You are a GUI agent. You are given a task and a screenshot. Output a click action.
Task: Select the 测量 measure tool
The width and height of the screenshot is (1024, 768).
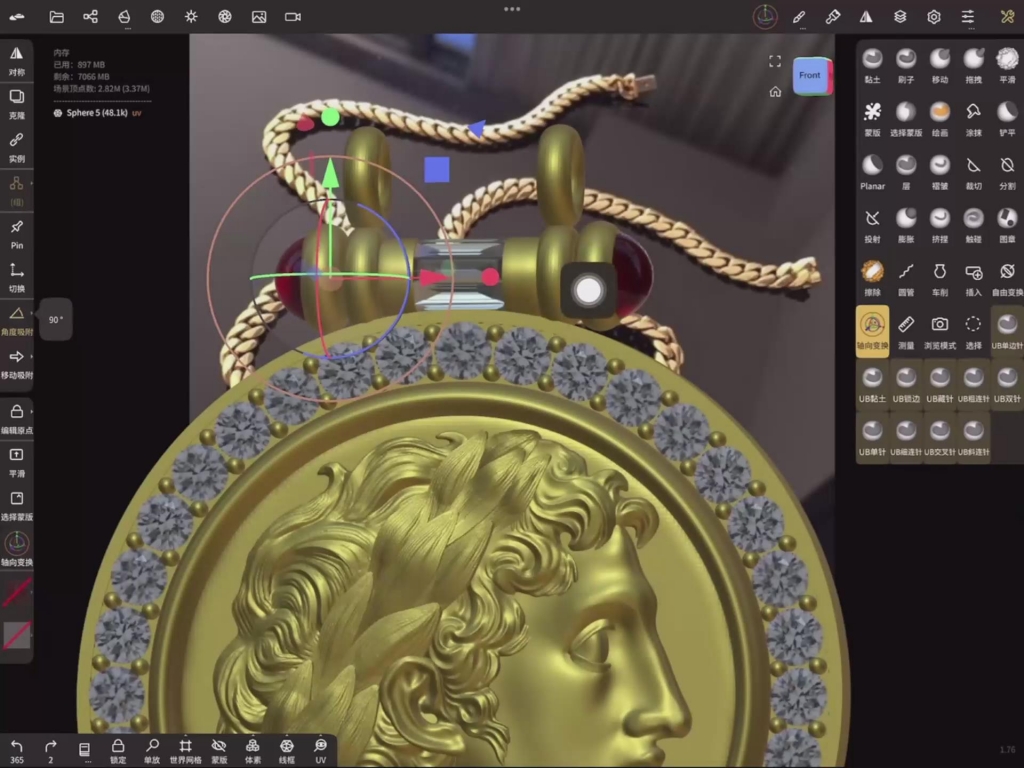[906, 332]
